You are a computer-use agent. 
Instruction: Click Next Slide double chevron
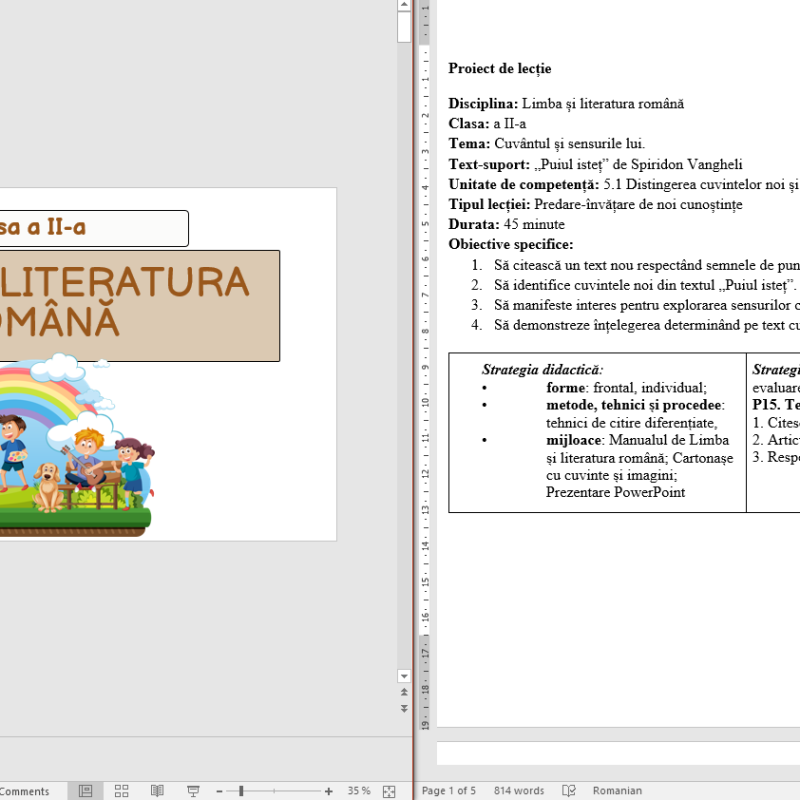point(404,708)
